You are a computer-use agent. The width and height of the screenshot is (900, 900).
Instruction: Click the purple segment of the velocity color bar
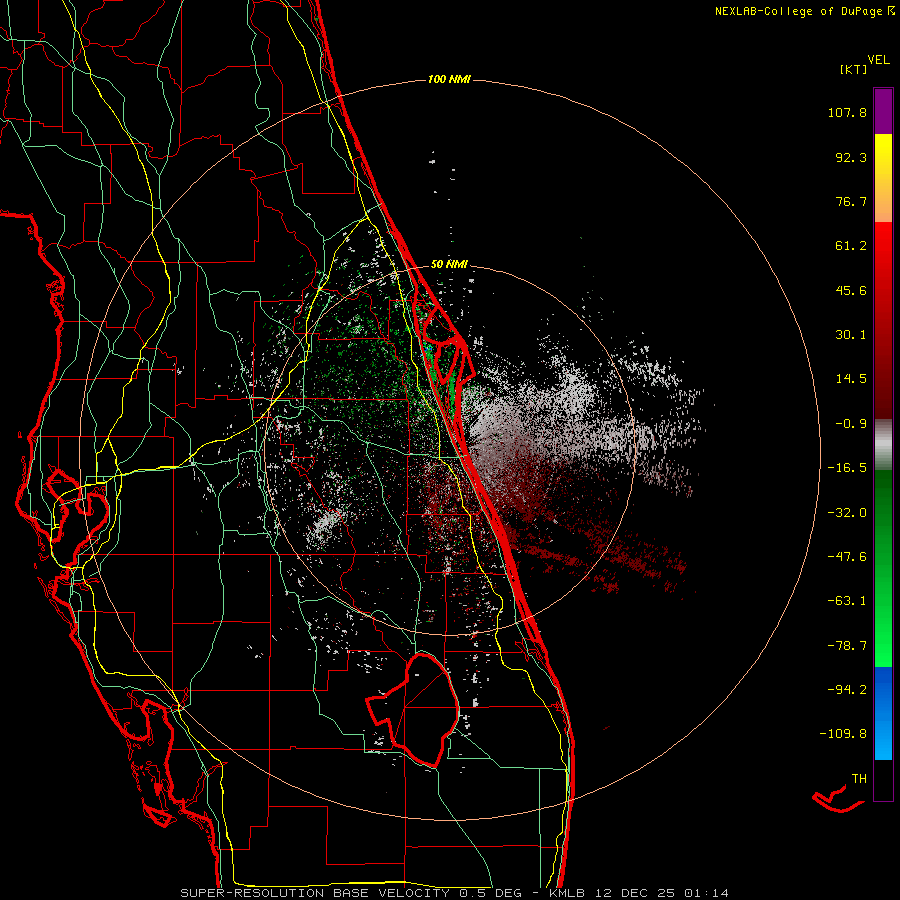pyautogui.click(x=883, y=111)
